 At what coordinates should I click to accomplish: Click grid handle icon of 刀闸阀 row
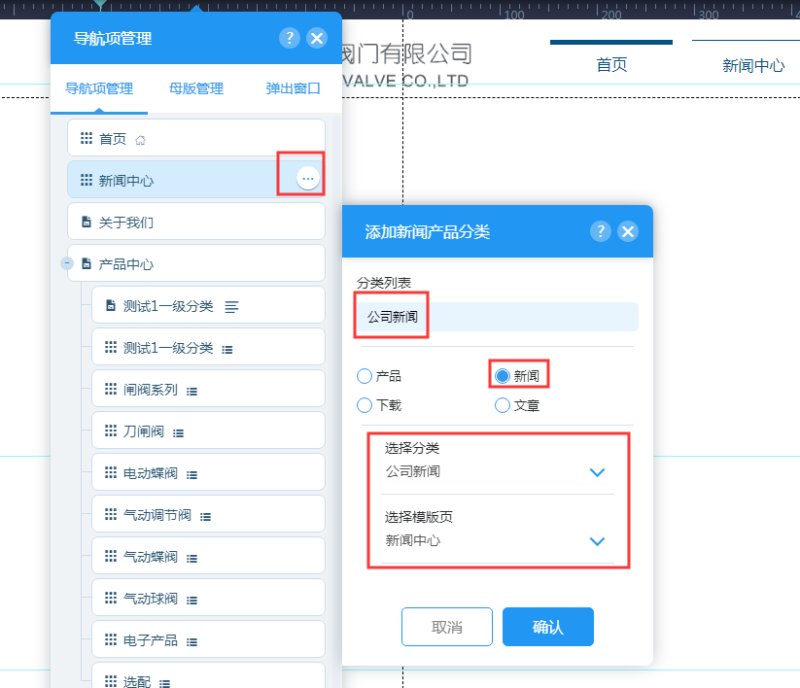111,431
